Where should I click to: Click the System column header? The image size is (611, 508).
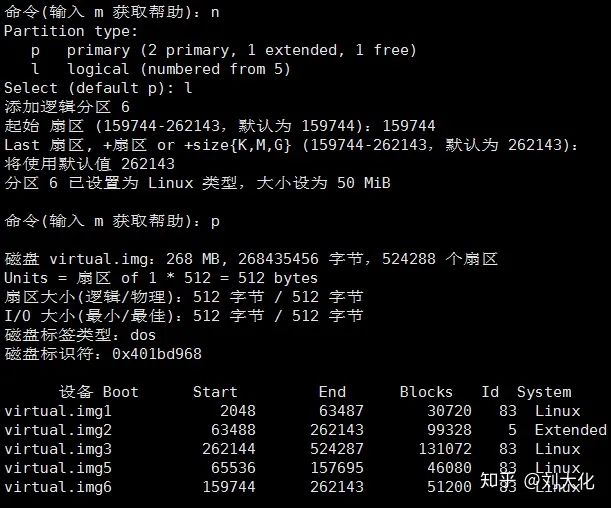(x=544, y=392)
